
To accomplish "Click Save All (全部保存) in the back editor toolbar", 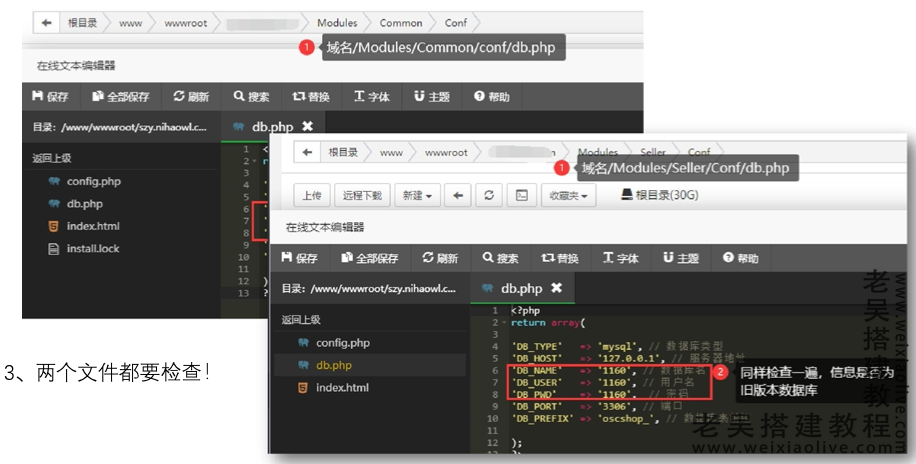I will pos(120,97).
